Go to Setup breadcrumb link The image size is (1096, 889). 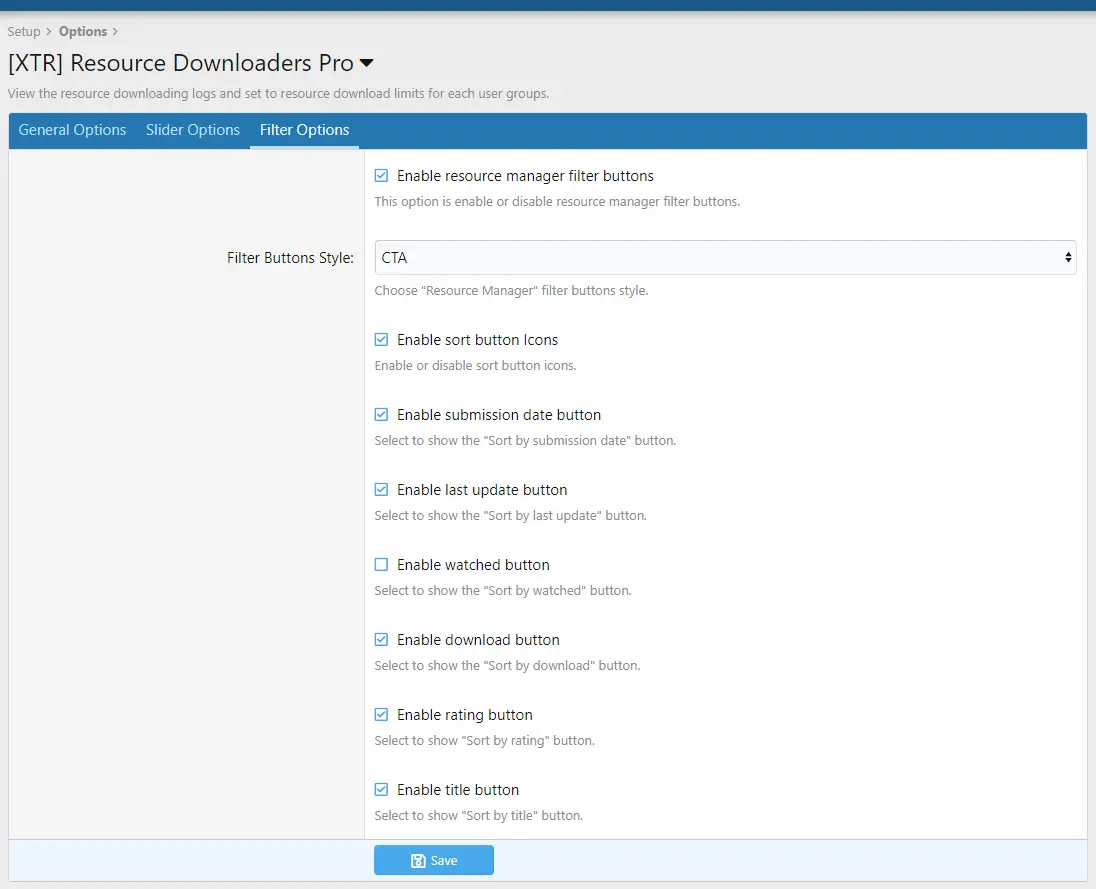(24, 31)
